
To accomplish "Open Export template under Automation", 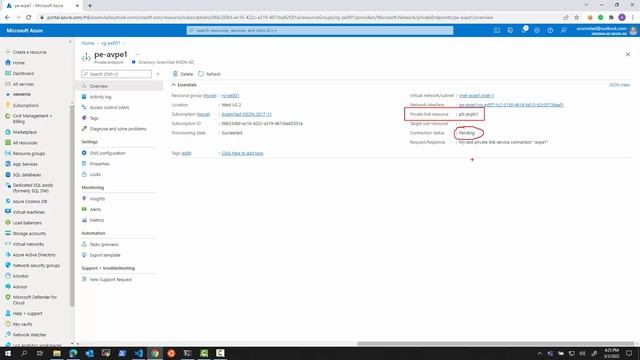I will [105, 255].
